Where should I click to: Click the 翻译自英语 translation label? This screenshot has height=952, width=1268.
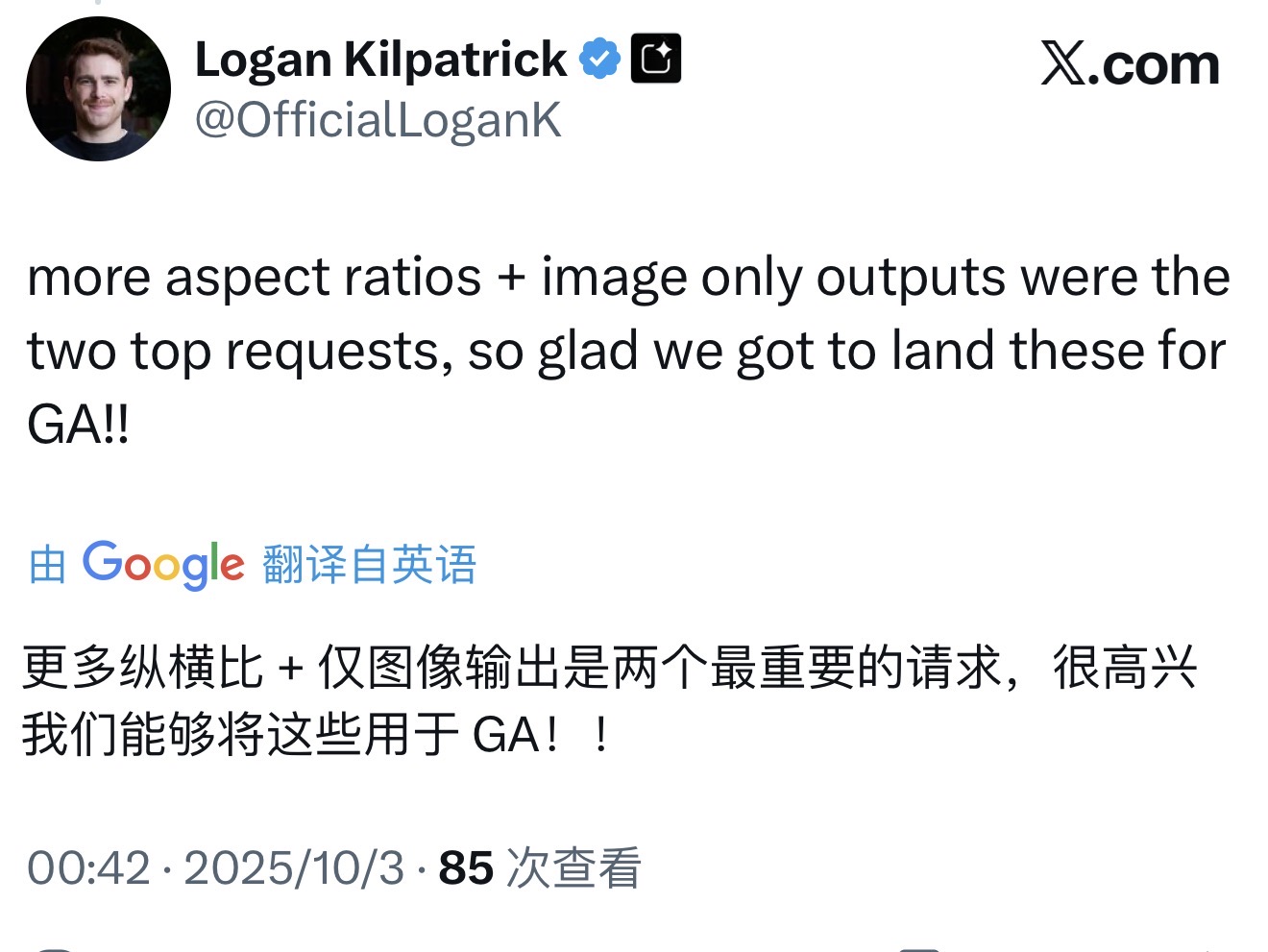(x=369, y=564)
